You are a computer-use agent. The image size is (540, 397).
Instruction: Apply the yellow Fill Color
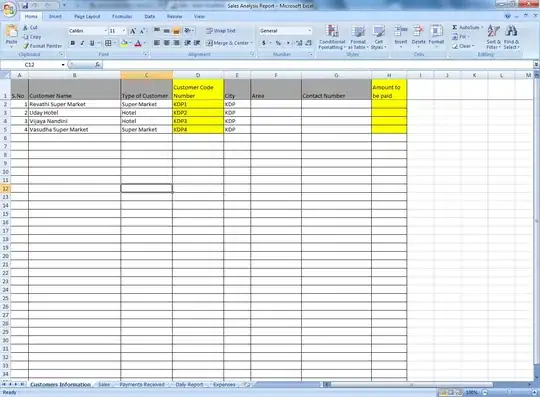click(124, 43)
